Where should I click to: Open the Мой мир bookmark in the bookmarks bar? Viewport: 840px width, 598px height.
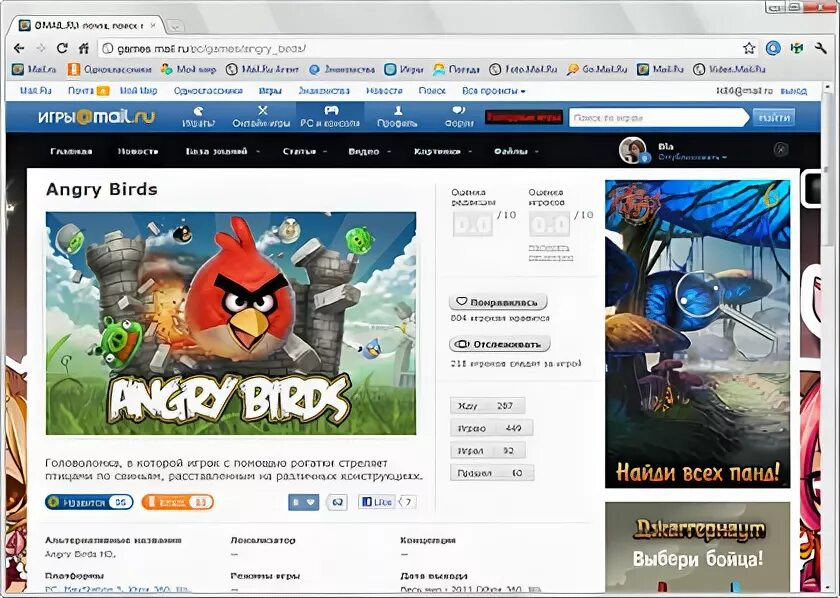188,69
